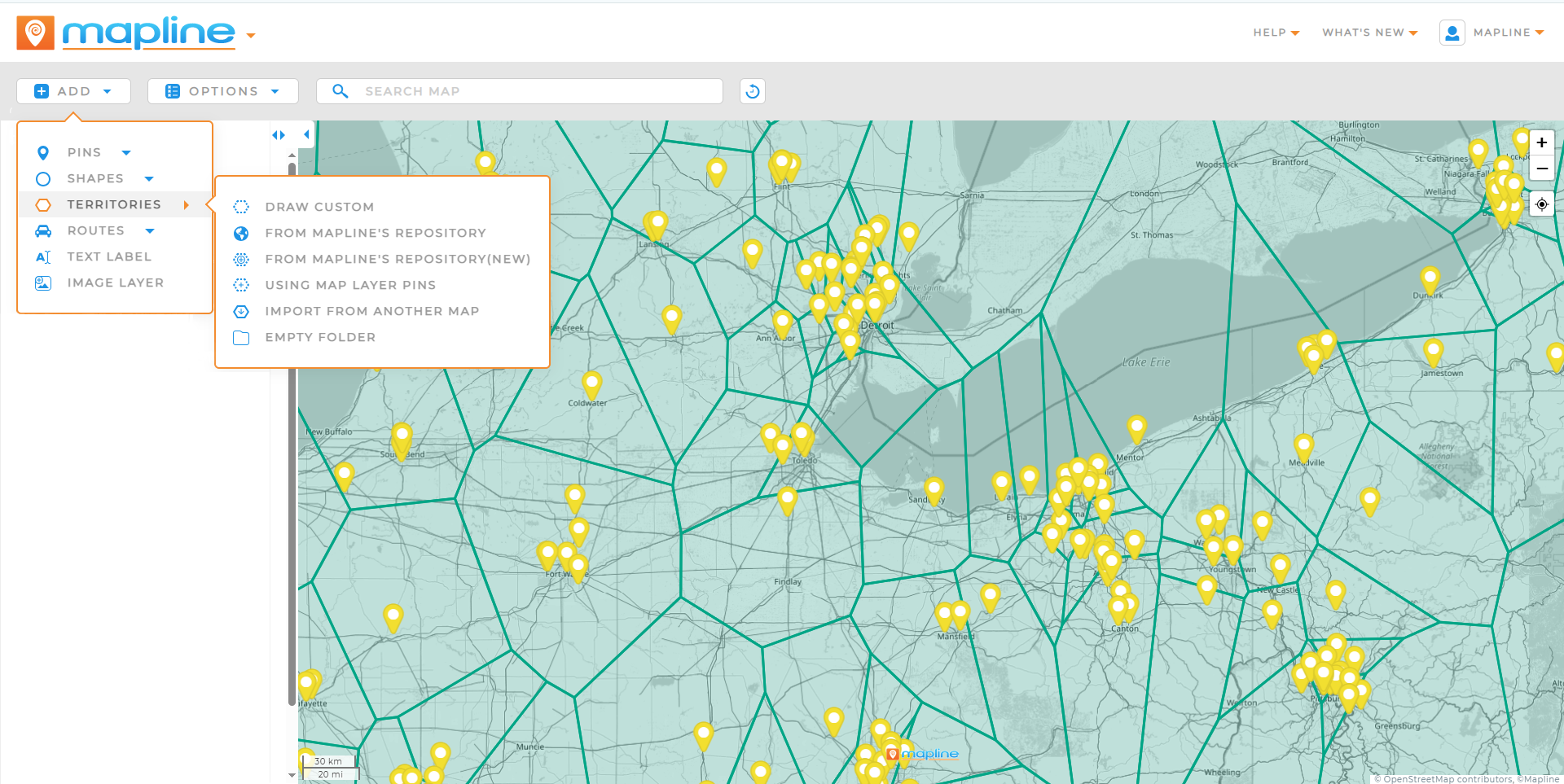1564x784 pixels.
Task: Expand the Shapes submenu arrow
Action: (x=149, y=179)
